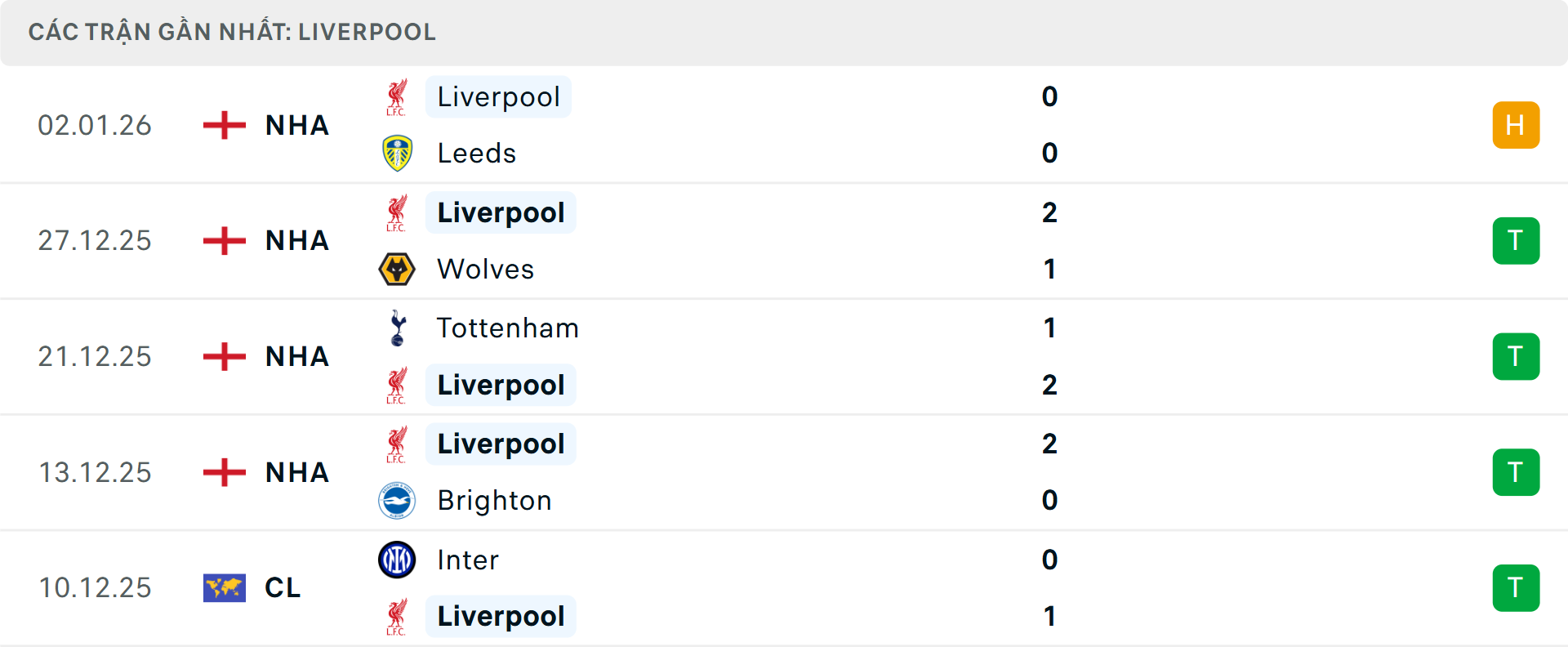1568x647 pixels.
Task: Select the Leeds United club badge
Action: [x=397, y=153]
